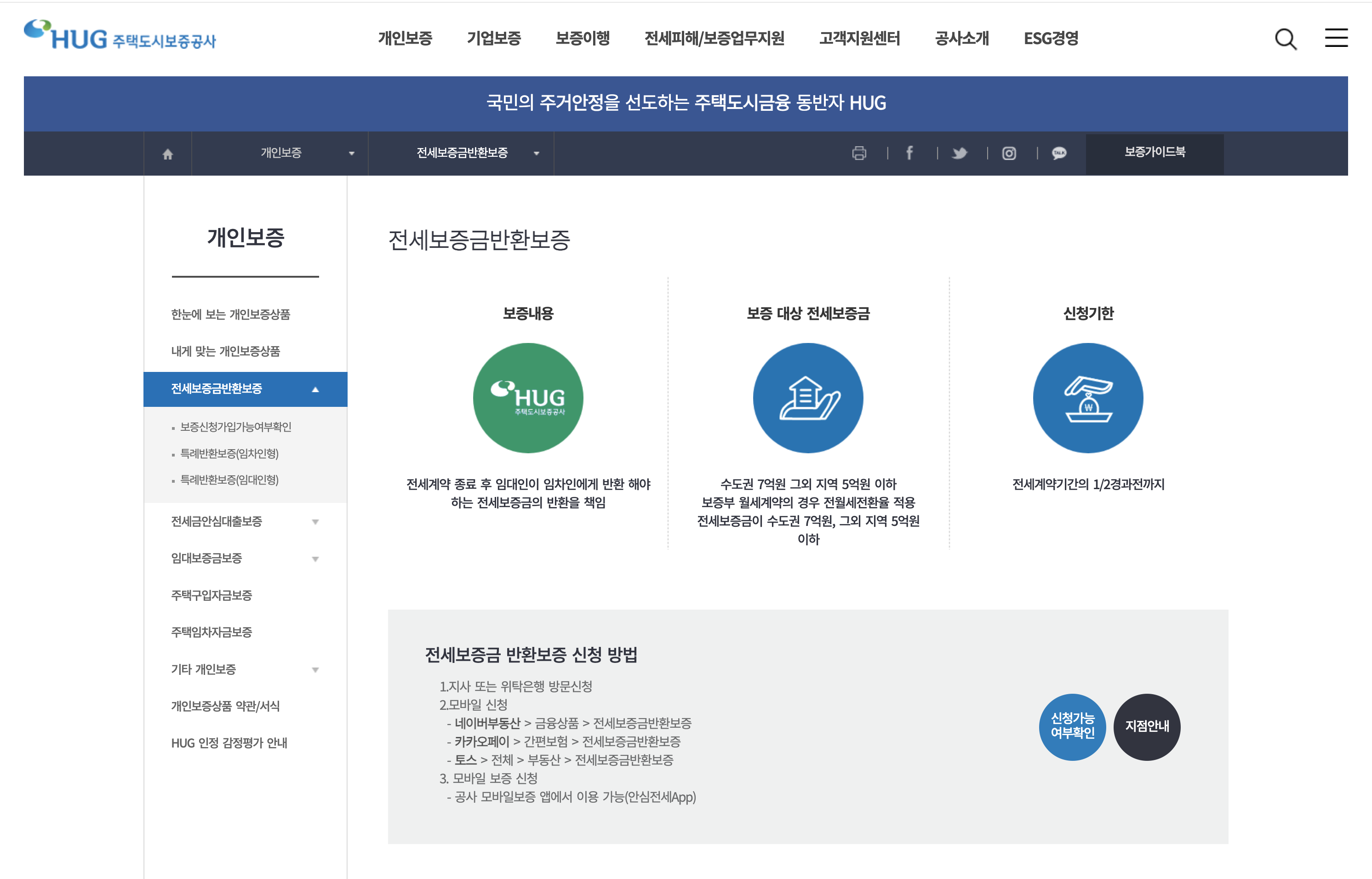Click the 신청가능 여부확인 round button
The width and height of the screenshot is (1372, 879).
(1072, 726)
